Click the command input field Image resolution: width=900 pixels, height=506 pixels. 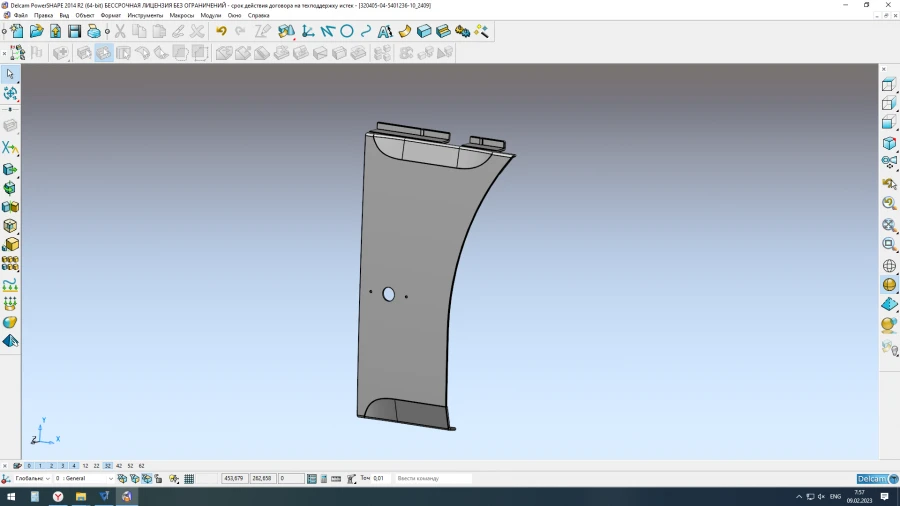pyautogui.click(x=432, y=479)
